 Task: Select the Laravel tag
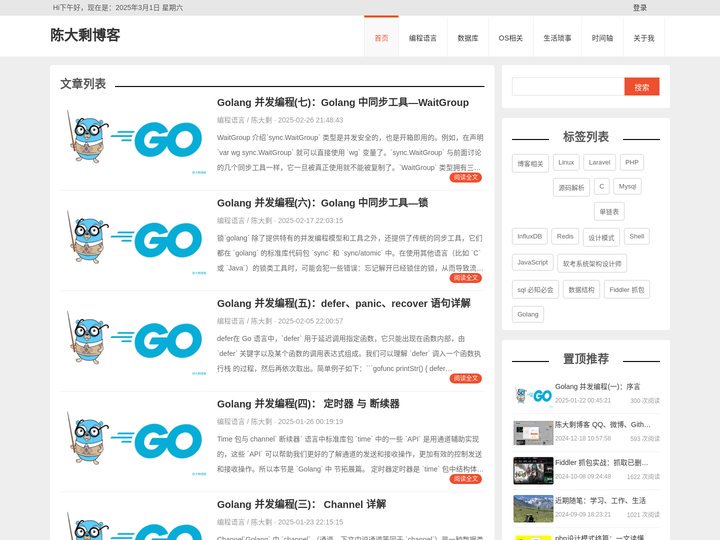click(x=599, y=163)
